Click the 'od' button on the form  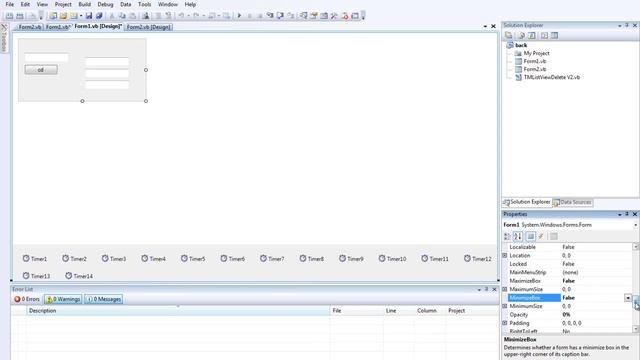(x=41, y=70)
